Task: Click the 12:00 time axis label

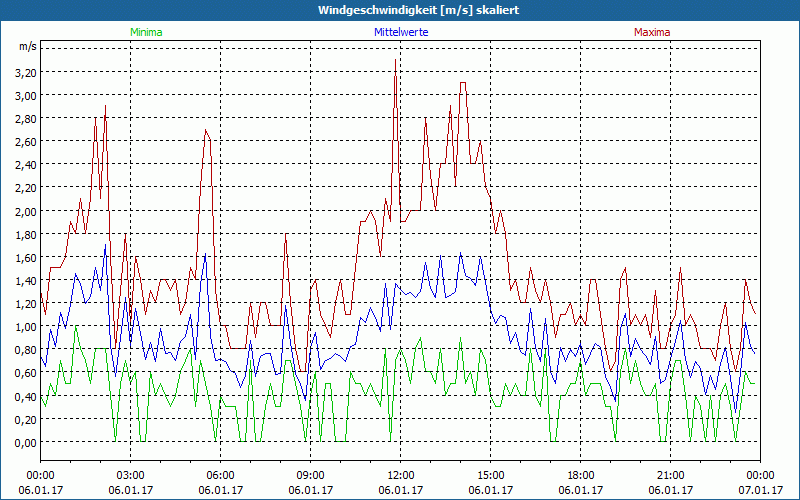Action: coord(401,476)
